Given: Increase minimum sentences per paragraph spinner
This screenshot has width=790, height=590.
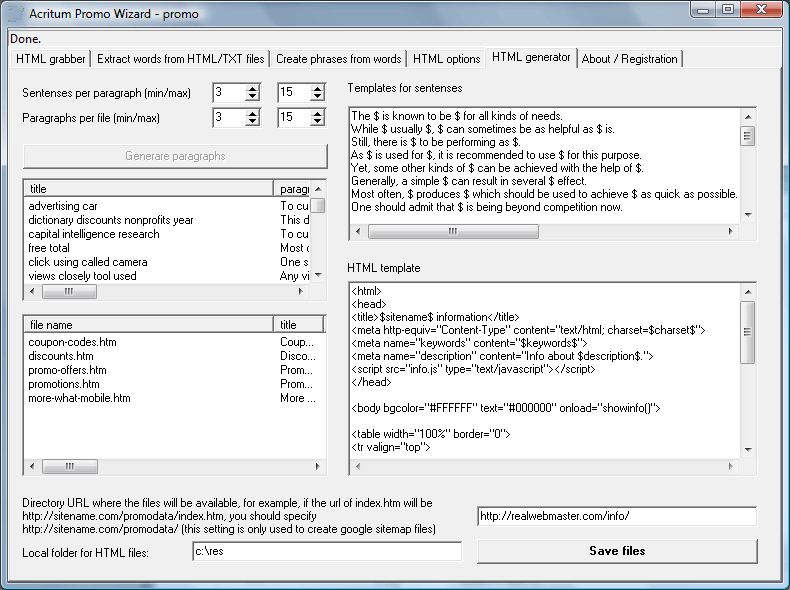Looking at the screenshot, I should [x=252, y=88].
